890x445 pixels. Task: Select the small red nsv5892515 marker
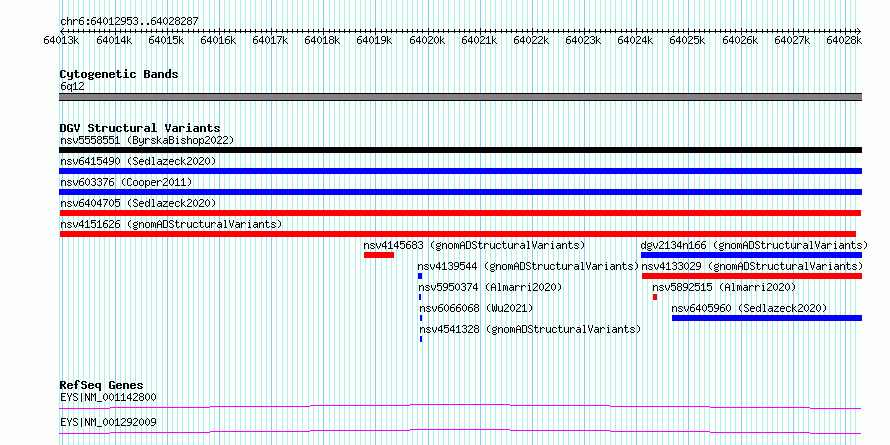point(655,297)
